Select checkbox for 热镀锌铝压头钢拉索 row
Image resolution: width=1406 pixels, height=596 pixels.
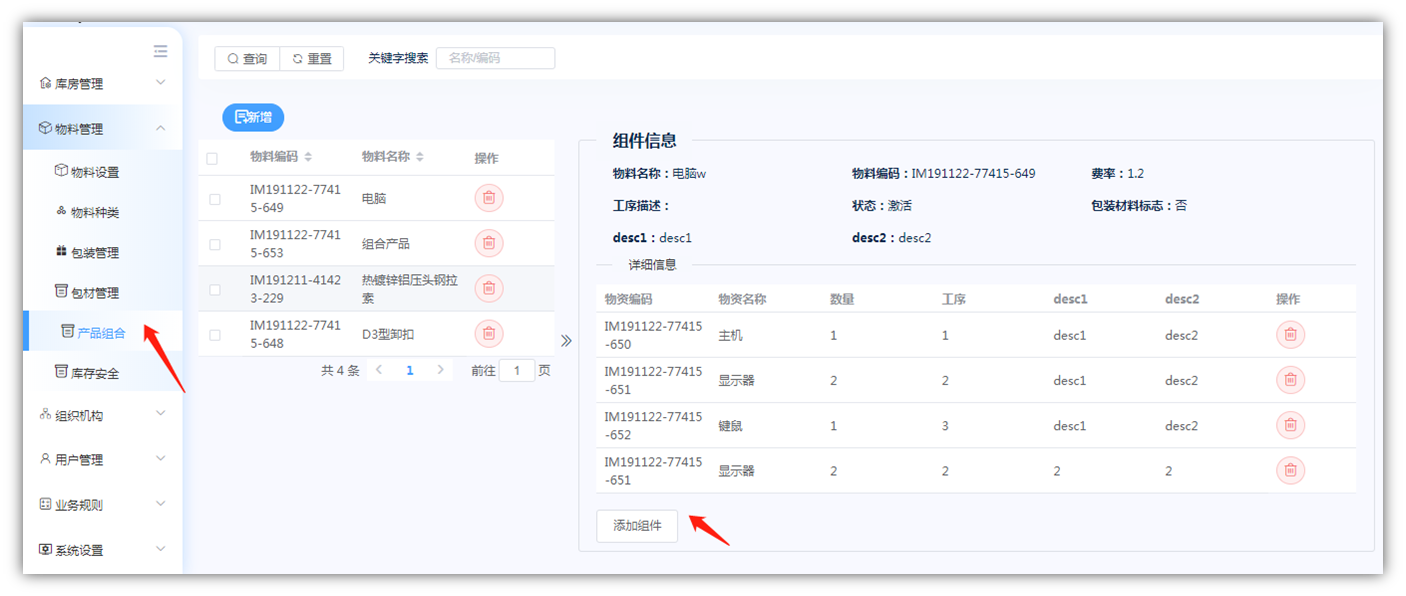coord(215,290)
